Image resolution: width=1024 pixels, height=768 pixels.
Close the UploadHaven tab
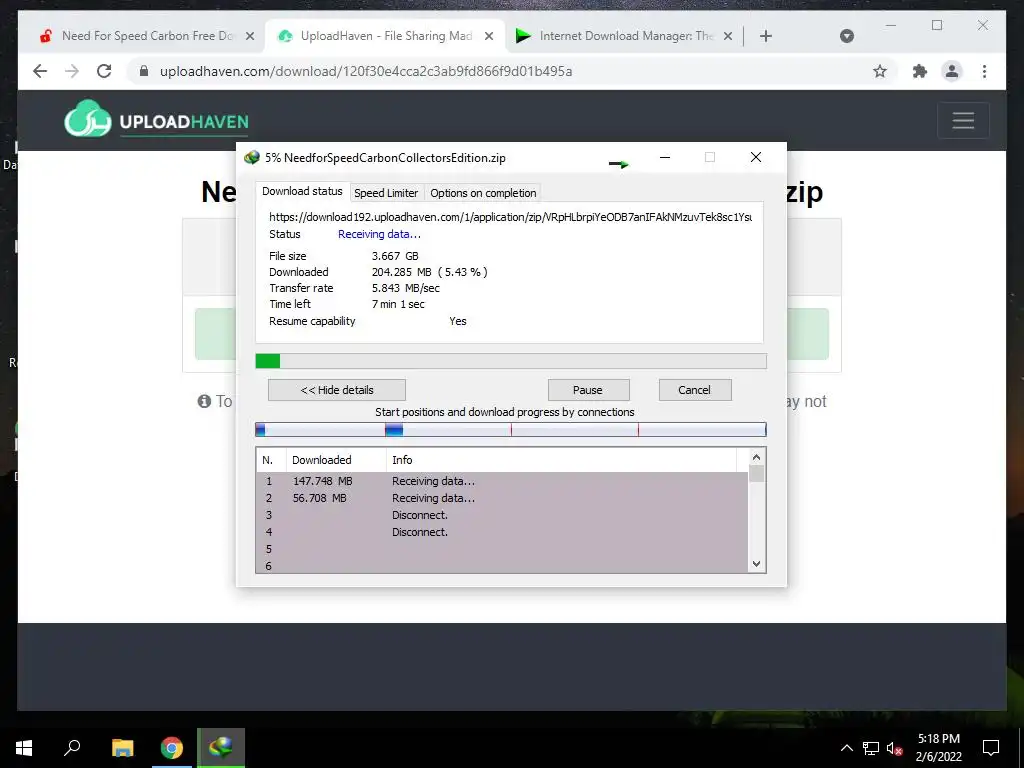pos(488,36)
